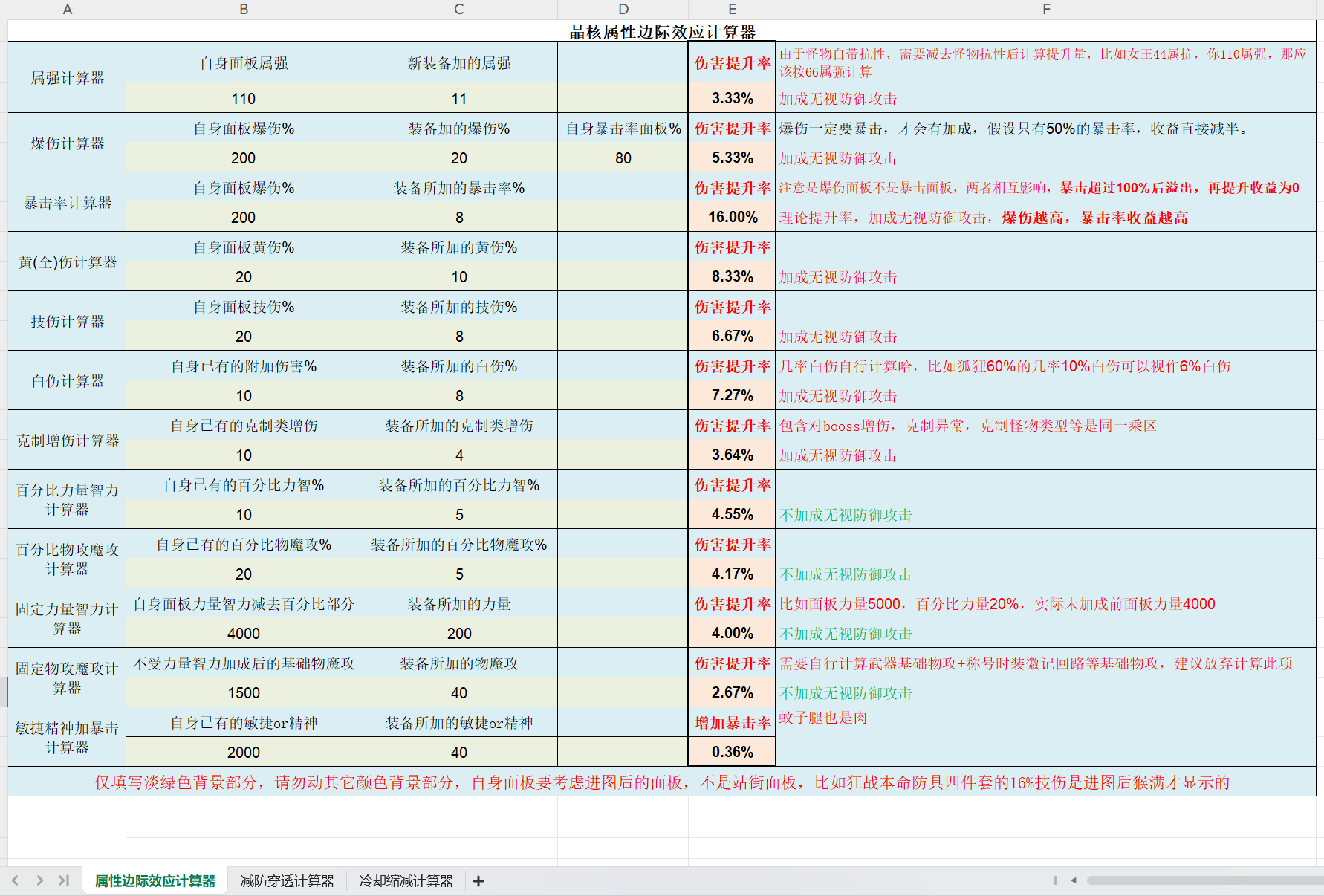Select the 装备所加的克制类增伤 value cell 4
The width and height of the screenshot is (1324, 896).
(458, 455)
